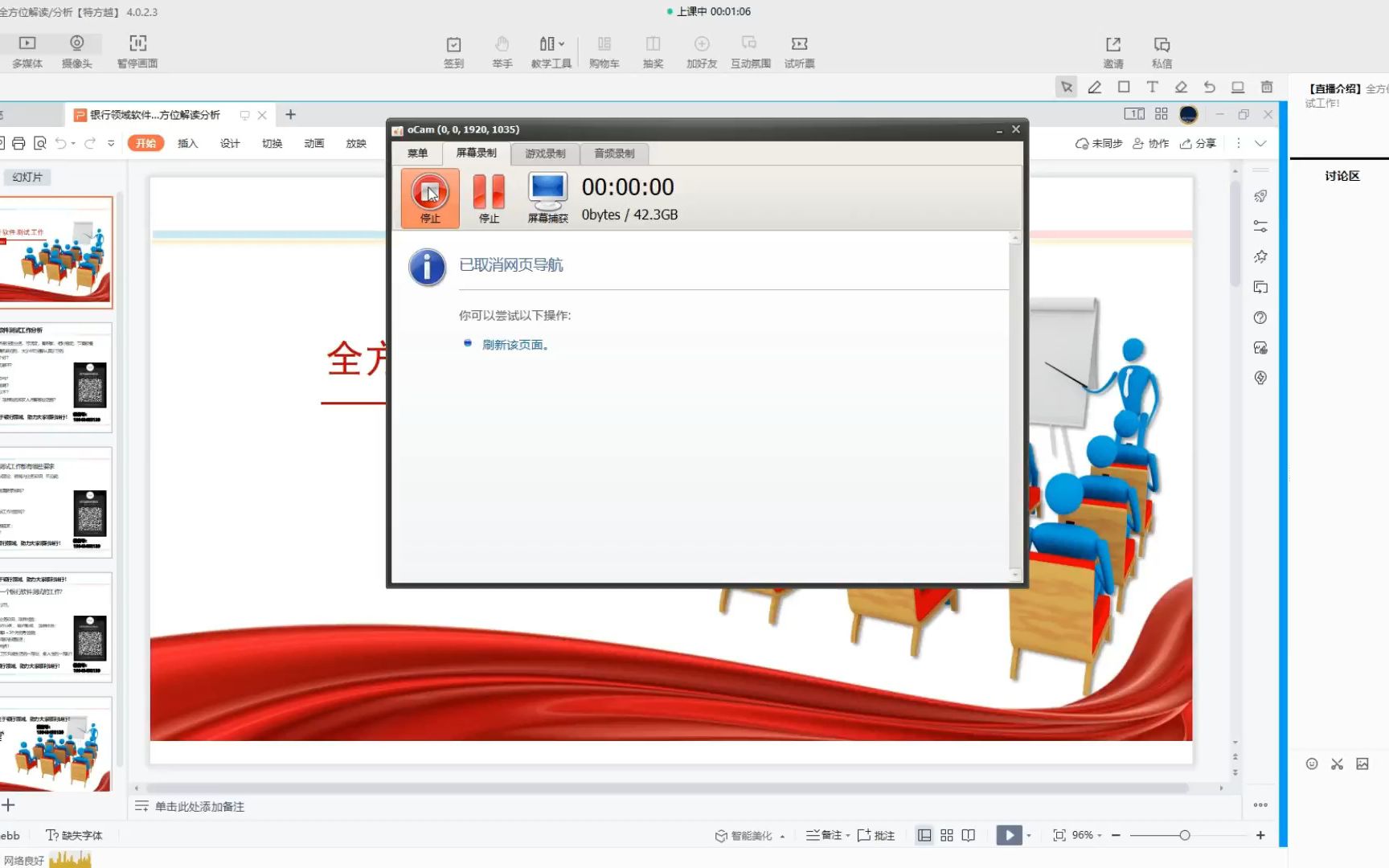Open the 购物车 shopping cart

(604, 51)
